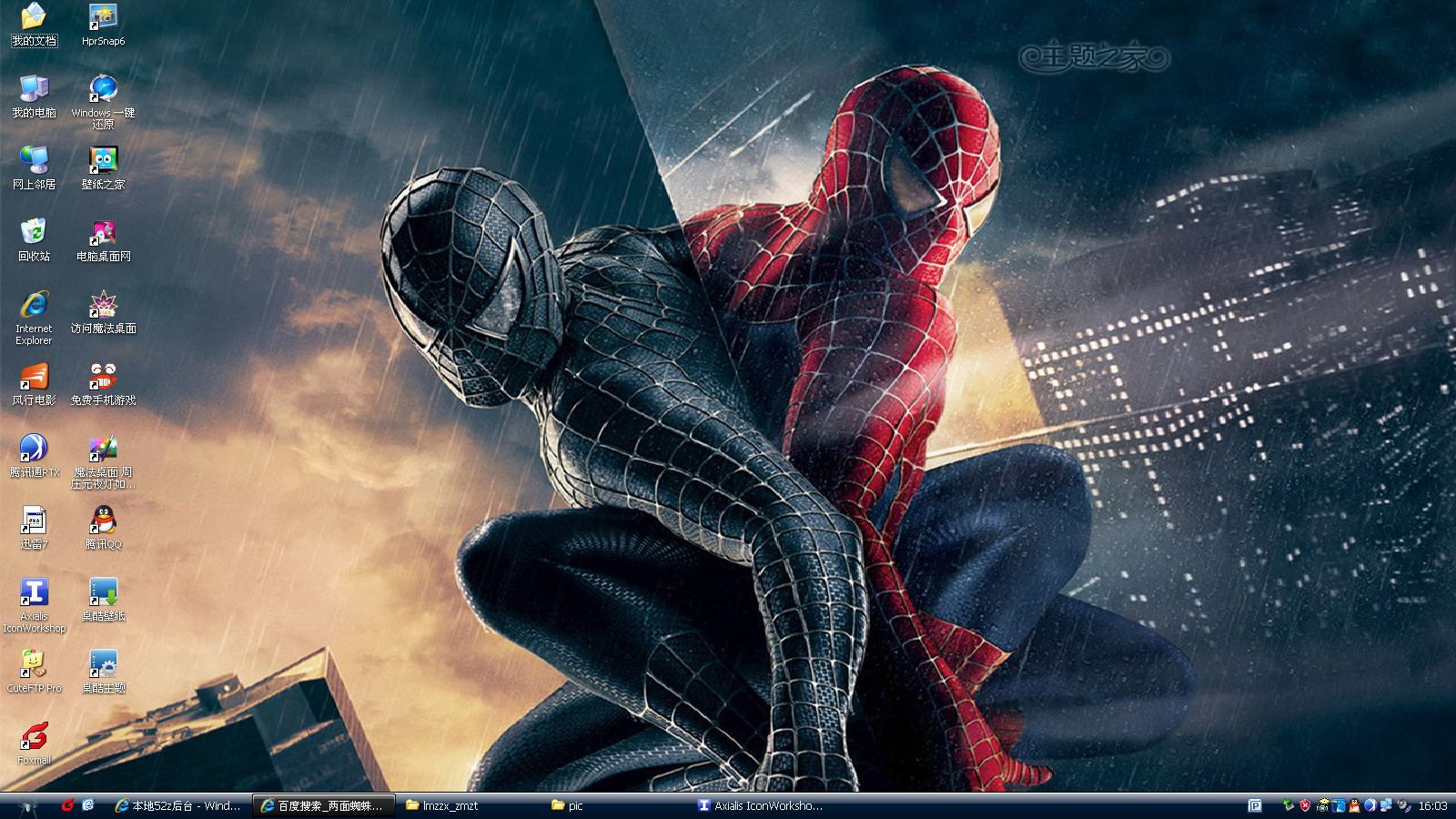Image resolution: width=1456 pixels, height=819 pixels.
Task: Switch to 本地52z后台 browser taskbar window
Action: point(177,806)
